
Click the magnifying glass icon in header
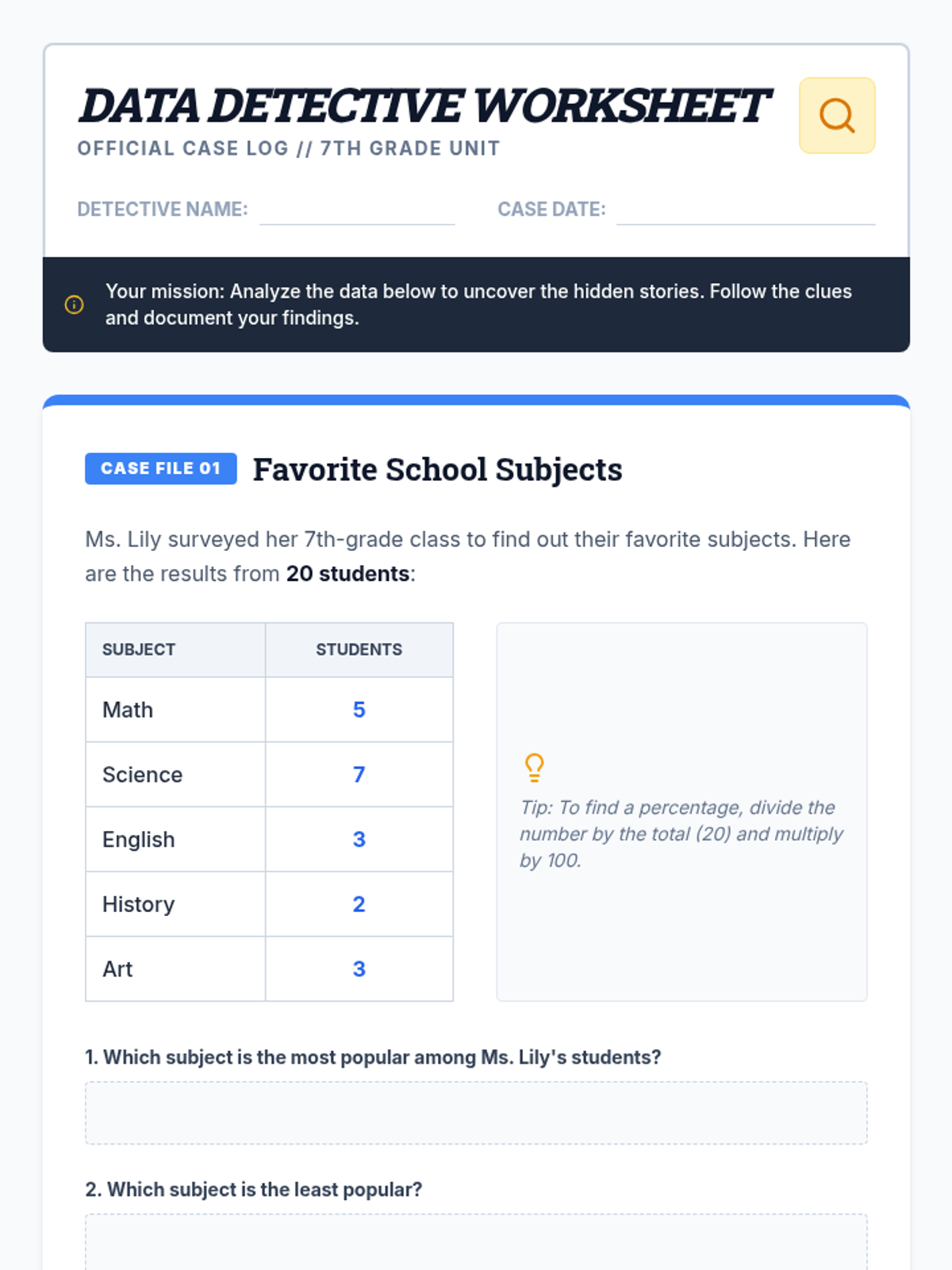point(837,116)
